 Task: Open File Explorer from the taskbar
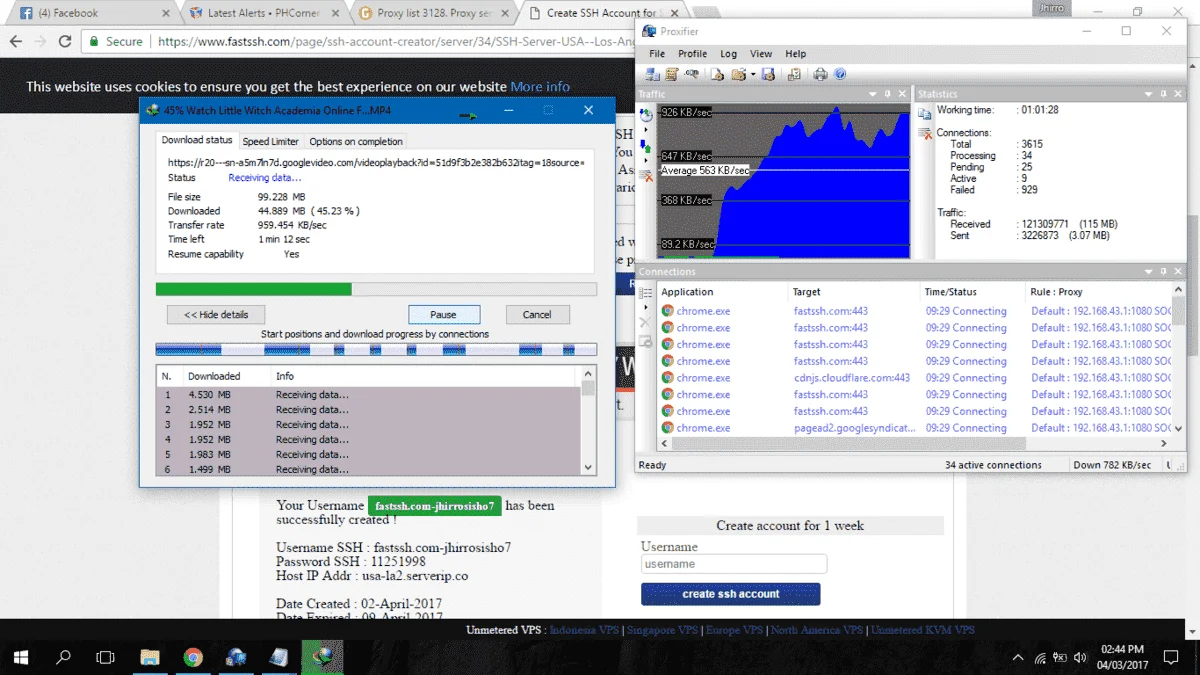pos(149,657)
